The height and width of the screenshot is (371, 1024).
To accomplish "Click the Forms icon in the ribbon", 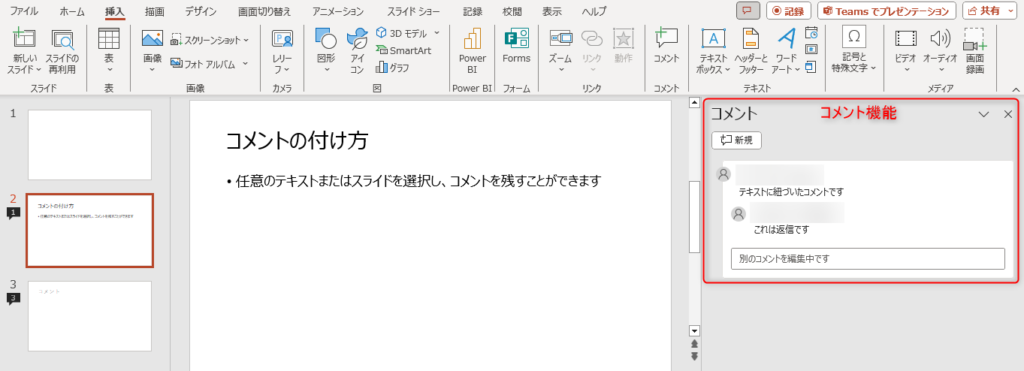I will coord(517,39).
